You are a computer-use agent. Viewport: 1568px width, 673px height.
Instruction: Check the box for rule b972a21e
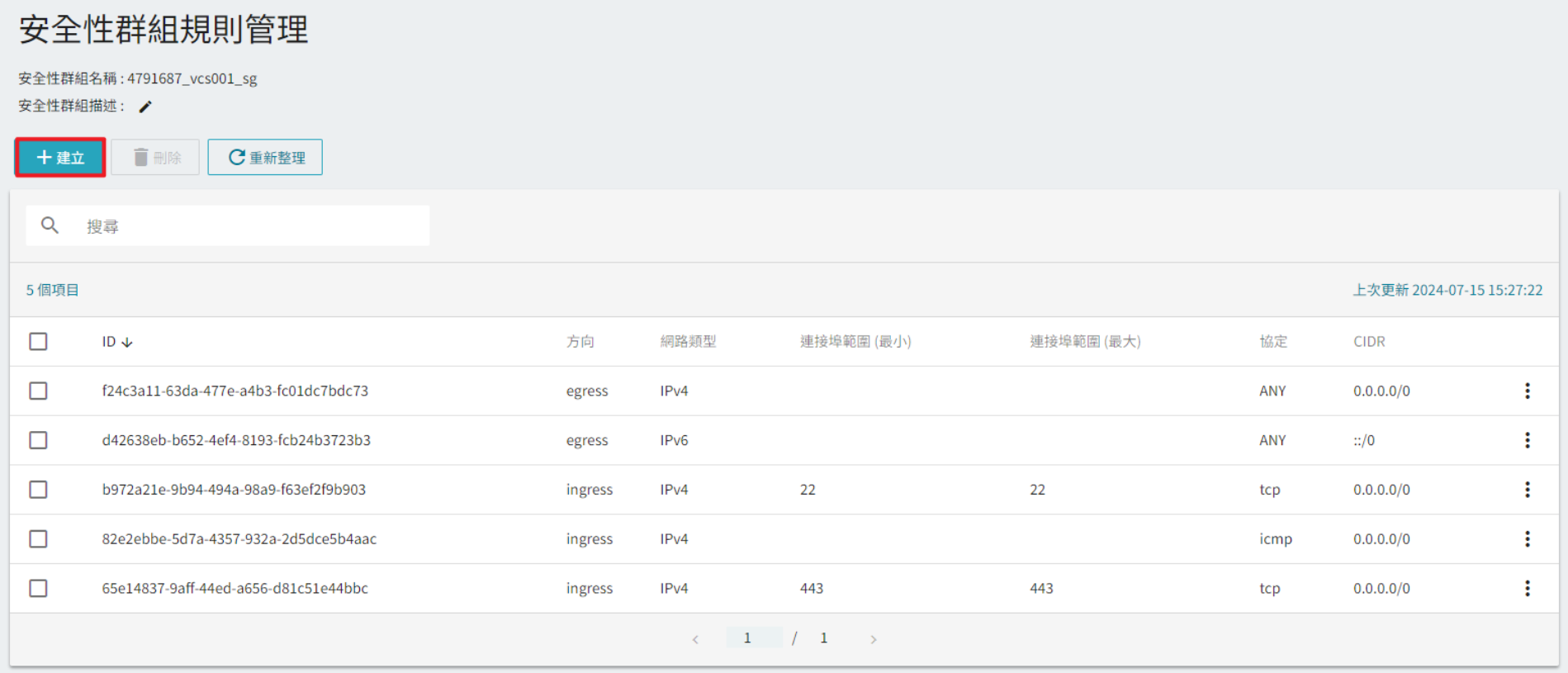tap(38, 490)
